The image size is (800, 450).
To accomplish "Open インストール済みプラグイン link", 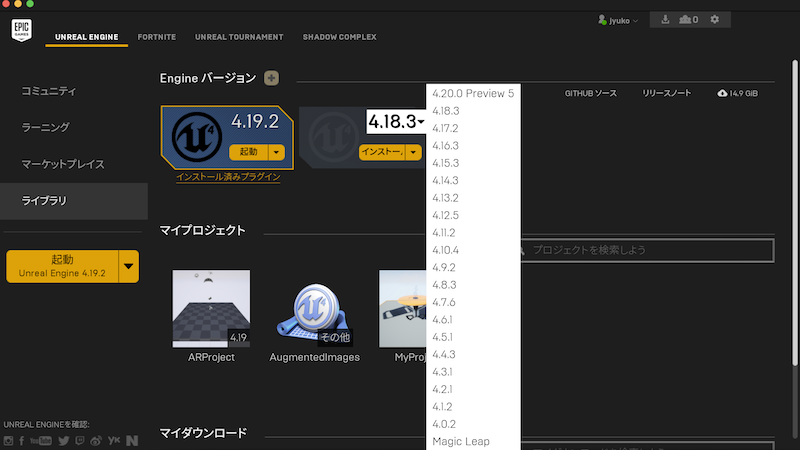I will (x=228, y=177).
